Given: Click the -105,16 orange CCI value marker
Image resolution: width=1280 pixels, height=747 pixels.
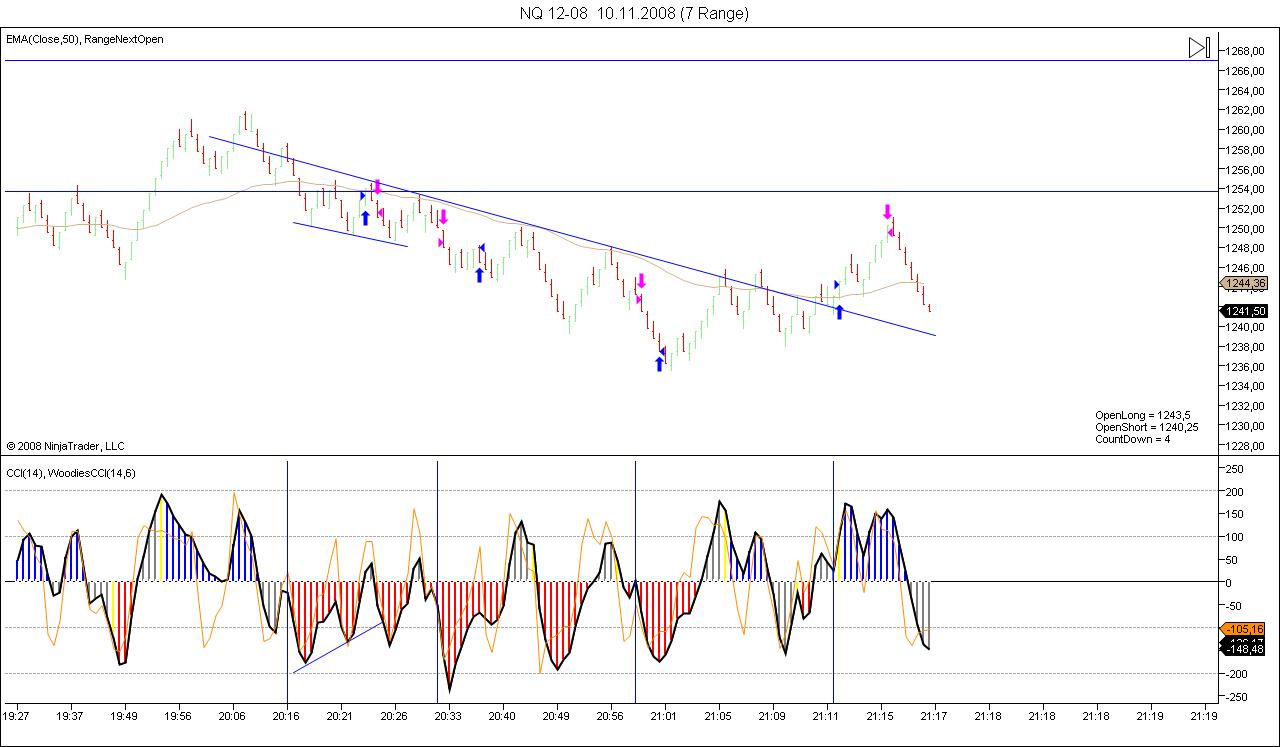Looking at the screenshot, I should [1245, 629].
